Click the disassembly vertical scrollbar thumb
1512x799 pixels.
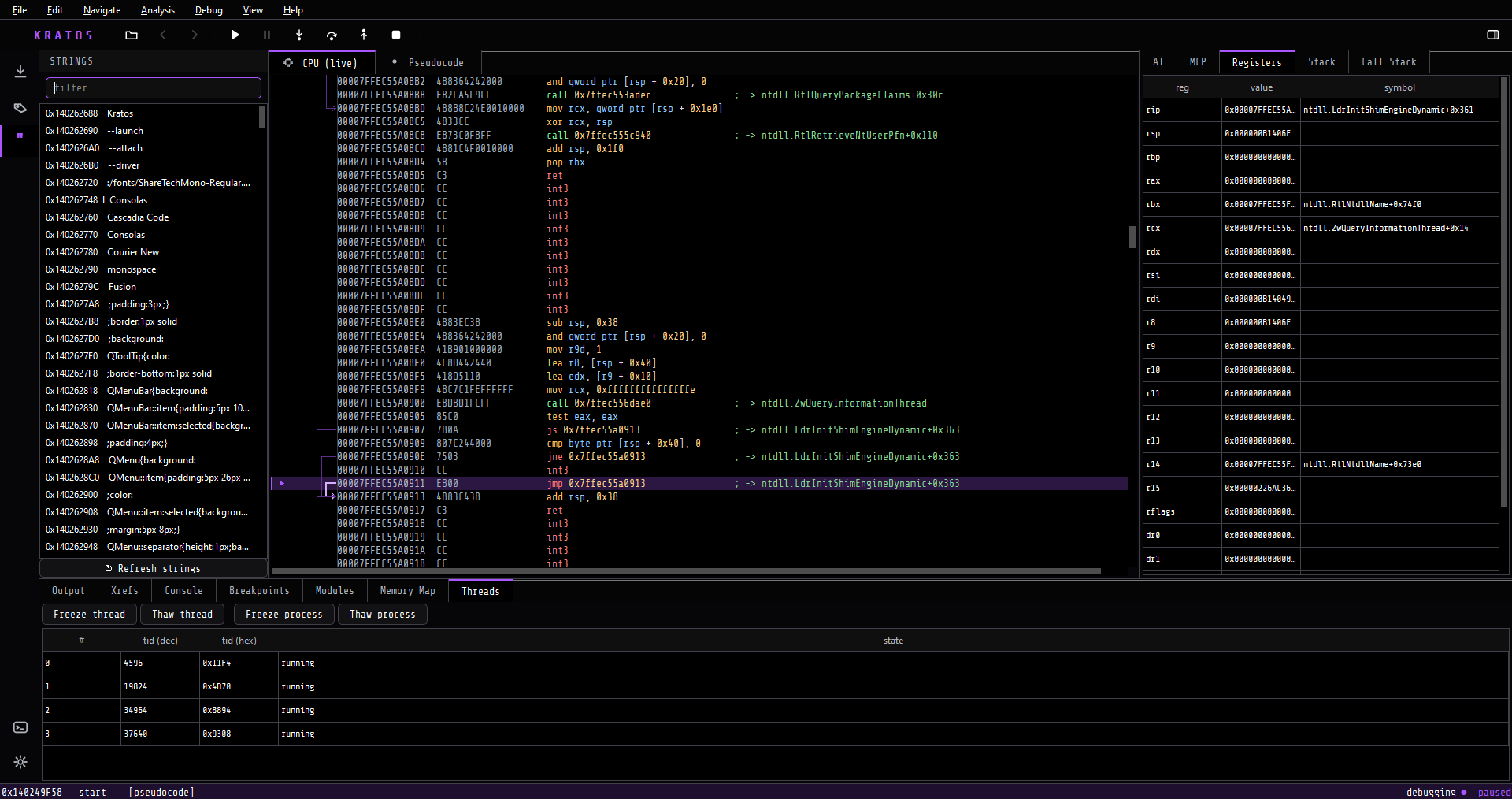(1132, 236)
